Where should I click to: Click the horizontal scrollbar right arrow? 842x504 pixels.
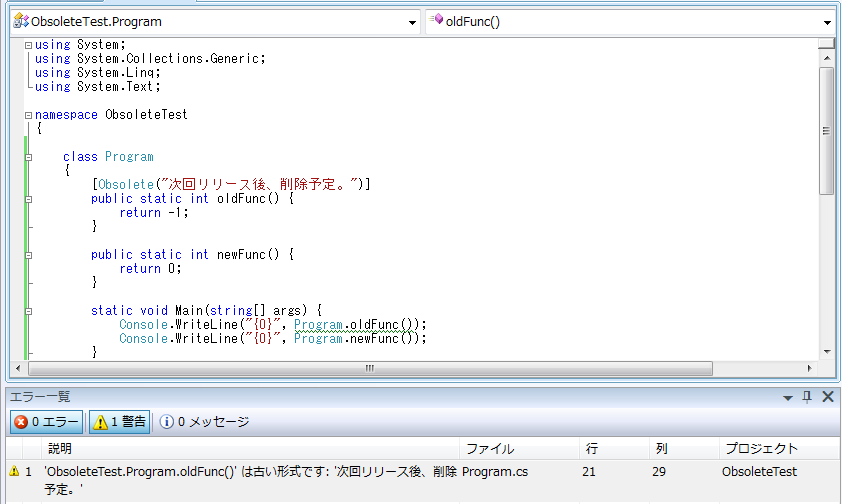810,368
